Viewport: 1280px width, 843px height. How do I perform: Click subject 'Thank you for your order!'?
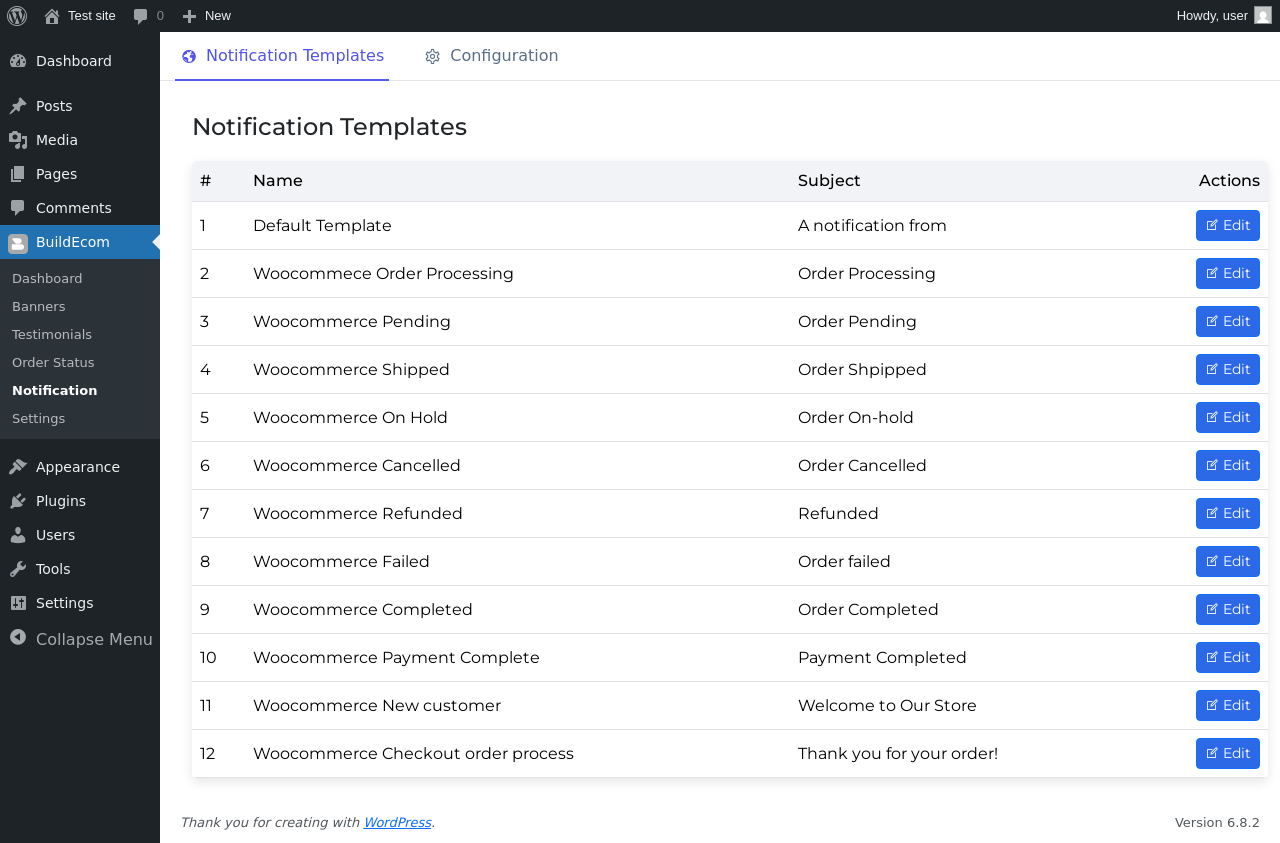click(898, 754)
